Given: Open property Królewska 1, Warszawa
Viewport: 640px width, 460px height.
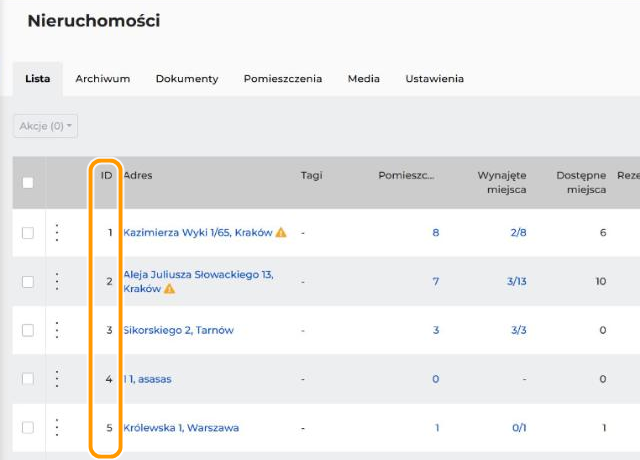Looking at the screenshot, I should [181, 428].
